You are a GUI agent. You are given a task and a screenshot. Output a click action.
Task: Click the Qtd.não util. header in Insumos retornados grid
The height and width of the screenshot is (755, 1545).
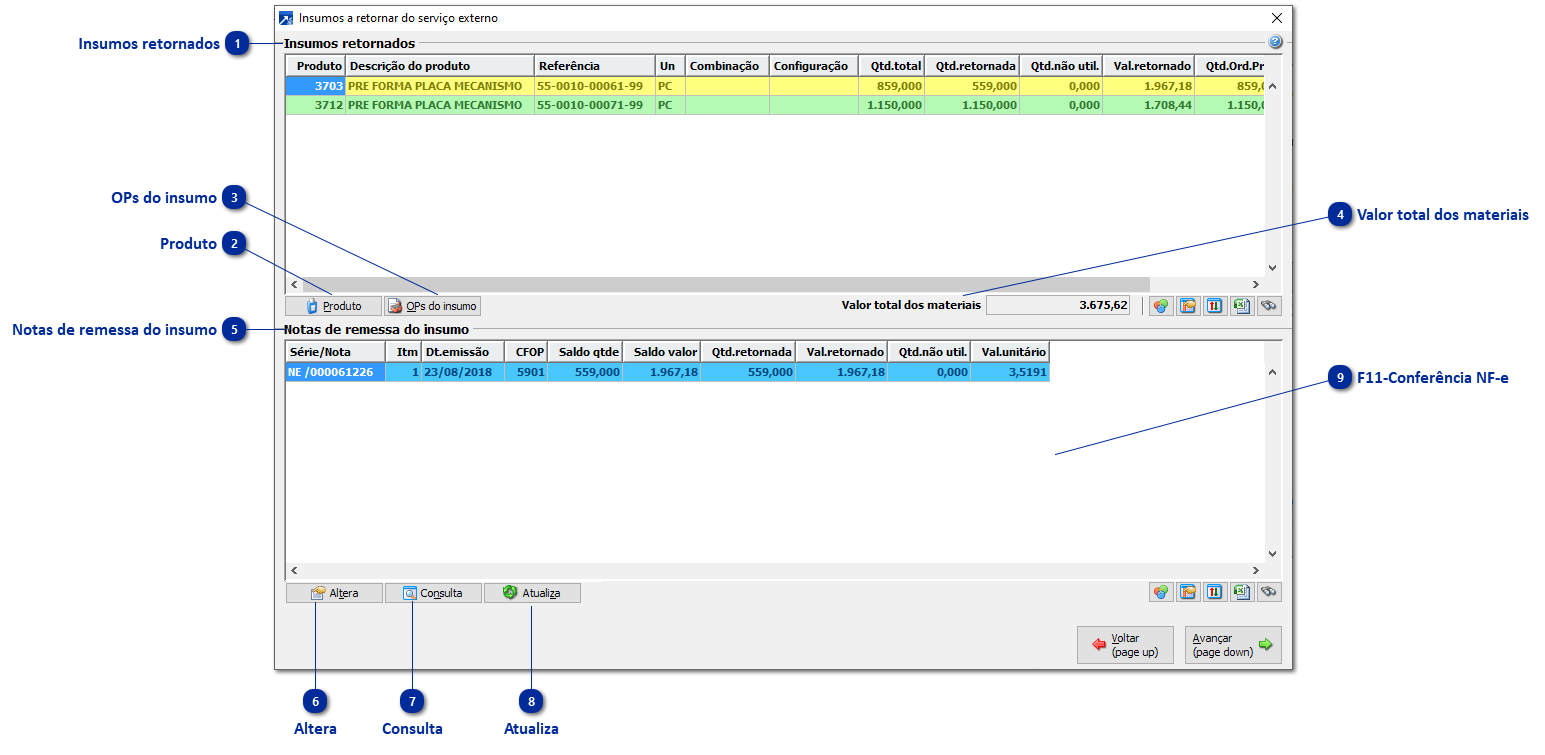tap(1061, 66)
